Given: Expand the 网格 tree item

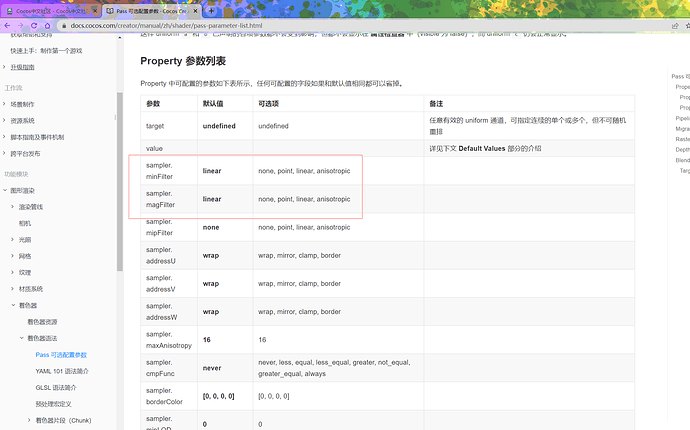Looking at the screenshot, I should point(13,256).
